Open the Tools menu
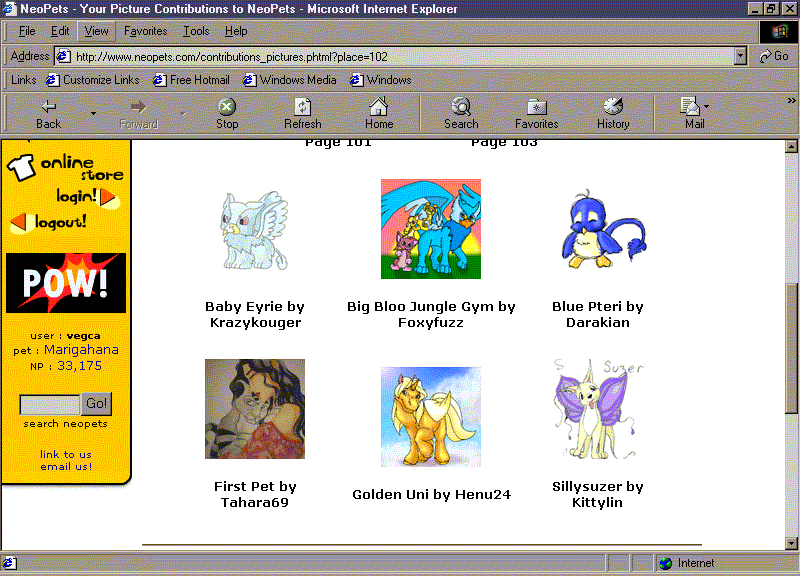The height and width of the screenshot is (576, 800). click(196, 31)
